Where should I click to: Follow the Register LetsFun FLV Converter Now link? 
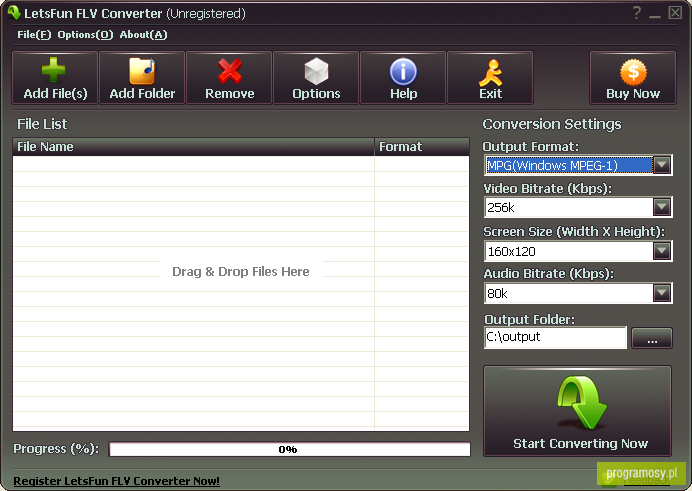tap(117, 481)
